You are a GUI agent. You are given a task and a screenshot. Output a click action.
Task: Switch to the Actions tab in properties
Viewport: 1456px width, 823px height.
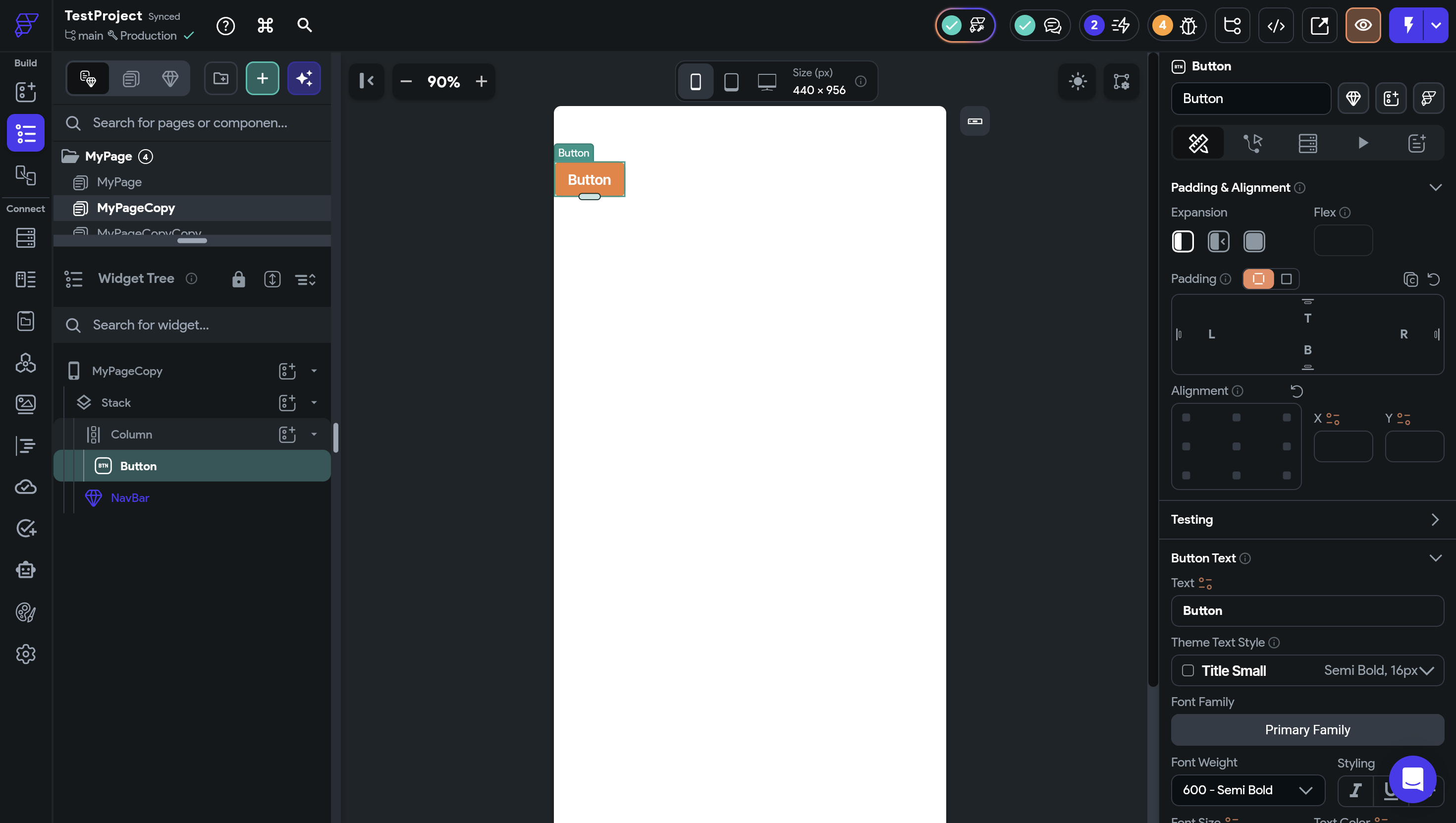pyautogui.click(x=1252, y=143)
